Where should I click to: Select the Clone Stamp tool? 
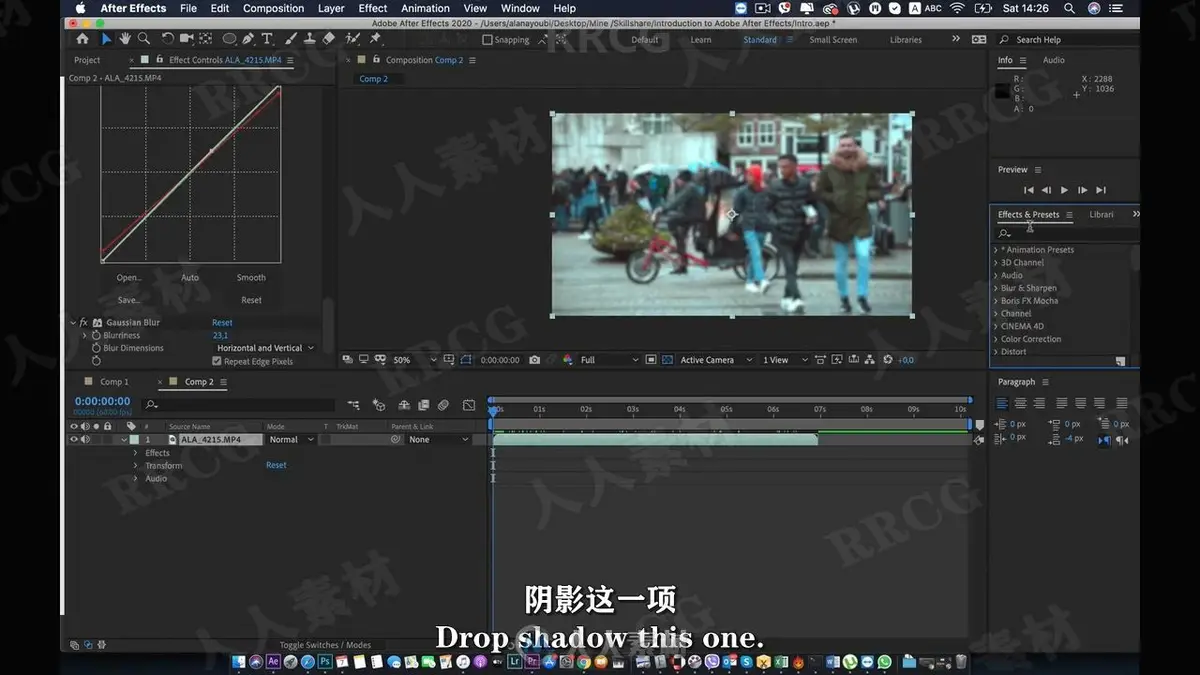311,39
